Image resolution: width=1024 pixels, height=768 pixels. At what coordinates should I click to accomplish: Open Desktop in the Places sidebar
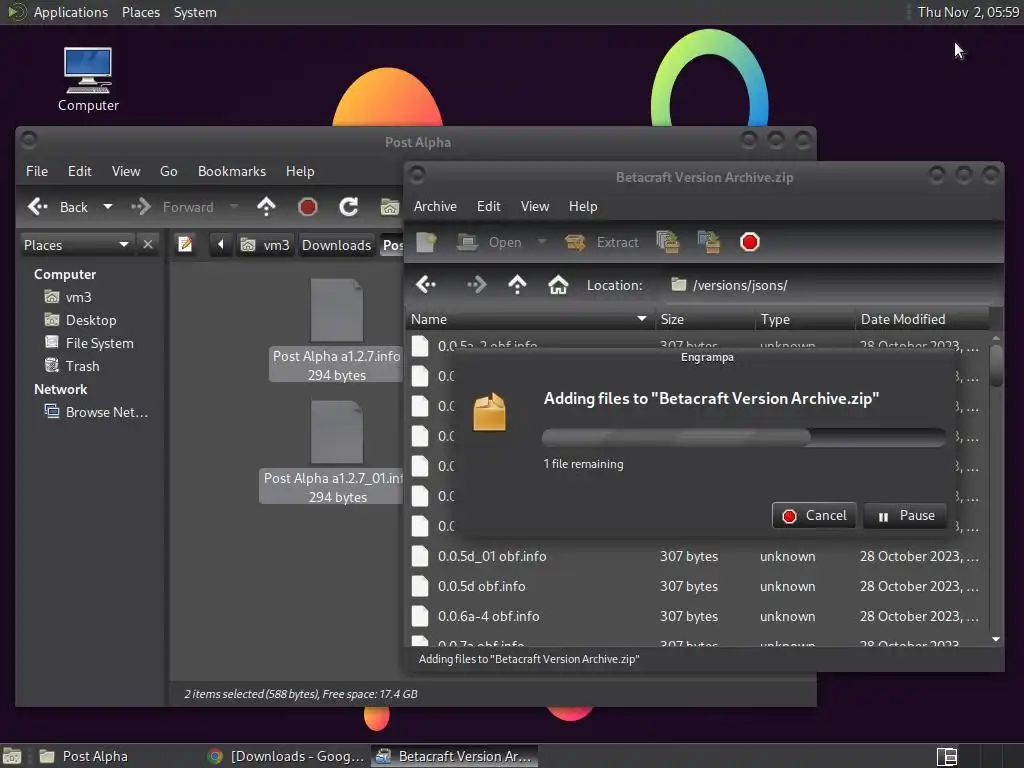tap(91, 320)
